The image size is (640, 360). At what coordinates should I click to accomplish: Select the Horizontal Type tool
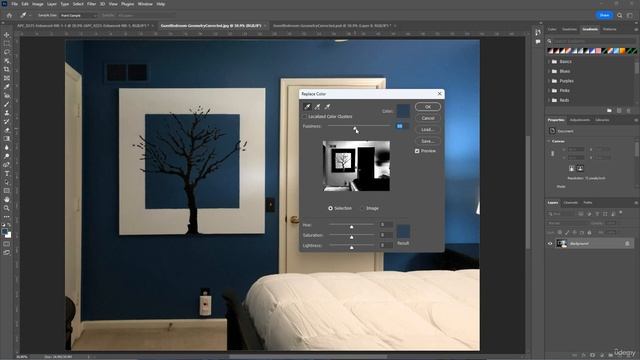pyautogui.click(x=7, y=173)
